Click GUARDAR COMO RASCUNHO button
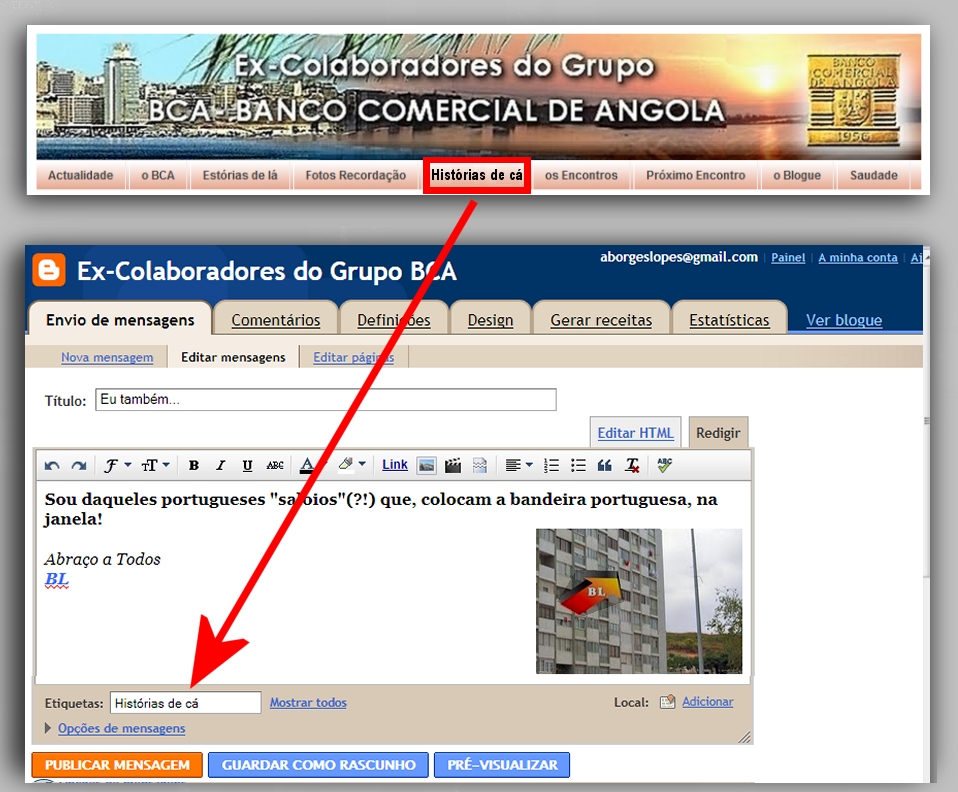The image size is (958, 792). tap(318, 765)
